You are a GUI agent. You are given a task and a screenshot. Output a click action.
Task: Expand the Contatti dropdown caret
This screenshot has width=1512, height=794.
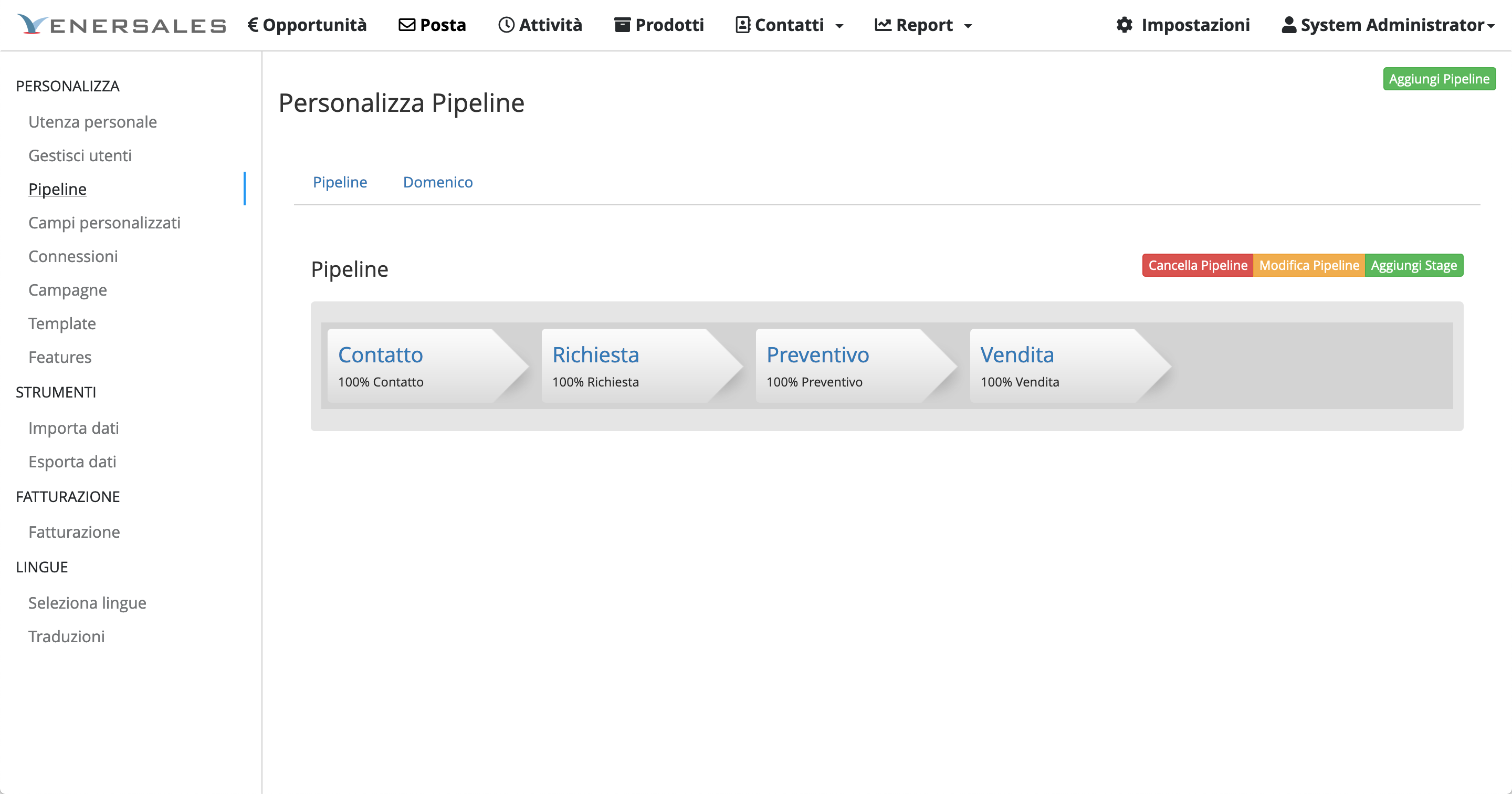tap(839, 26)
